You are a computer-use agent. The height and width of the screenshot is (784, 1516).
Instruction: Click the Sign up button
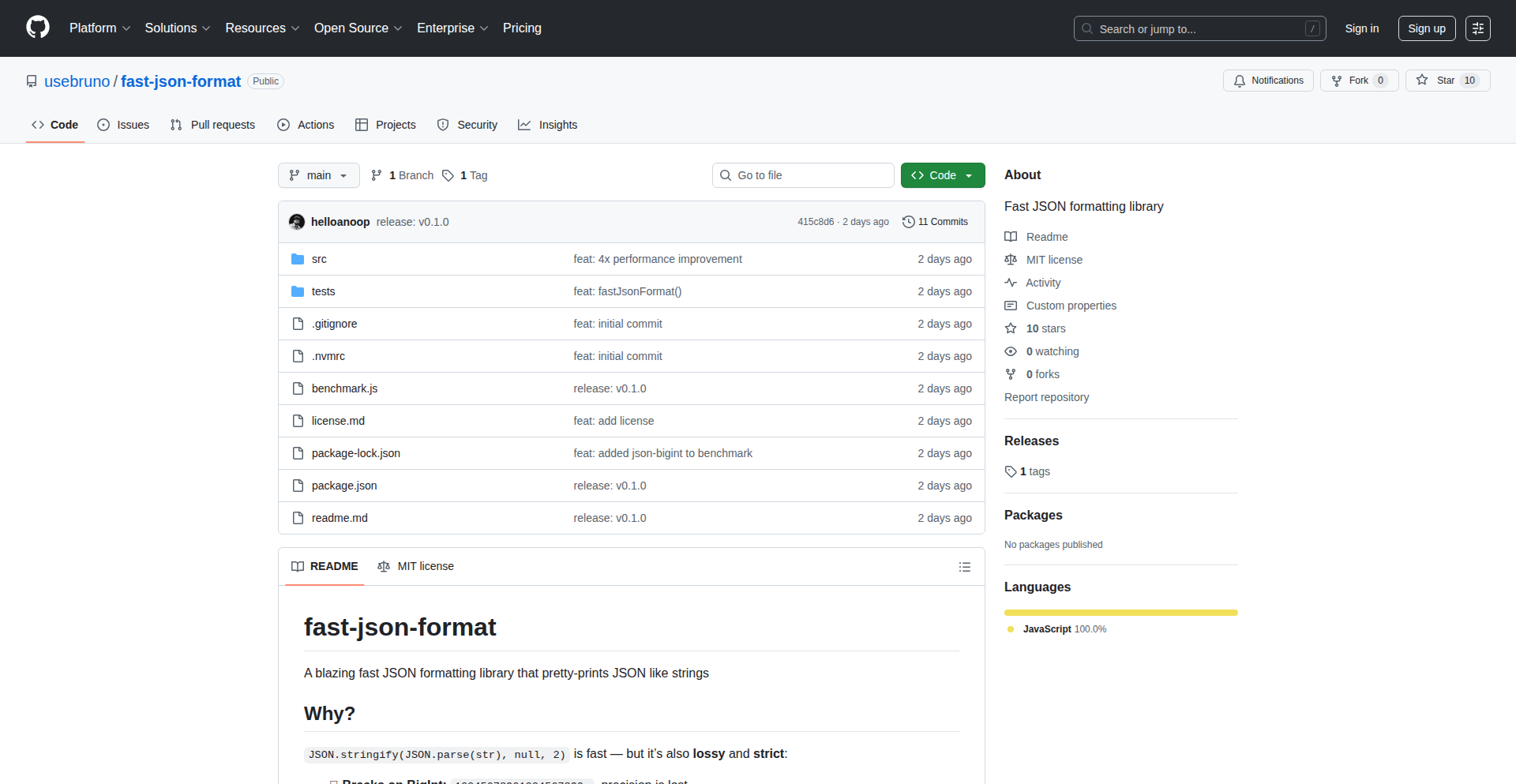(1427, 28)
